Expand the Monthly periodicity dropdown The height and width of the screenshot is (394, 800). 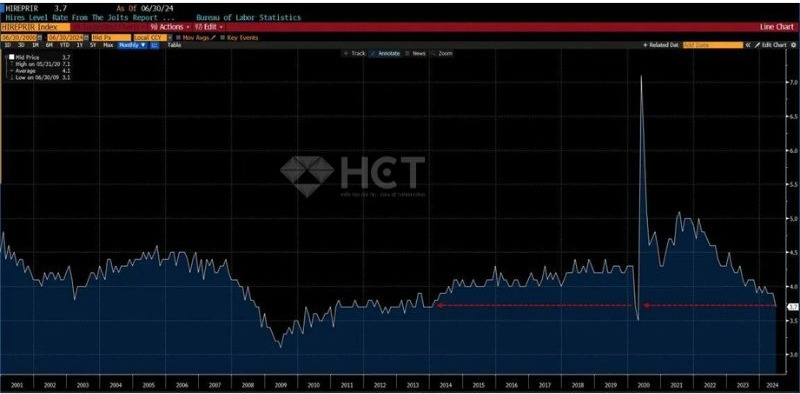133,45
